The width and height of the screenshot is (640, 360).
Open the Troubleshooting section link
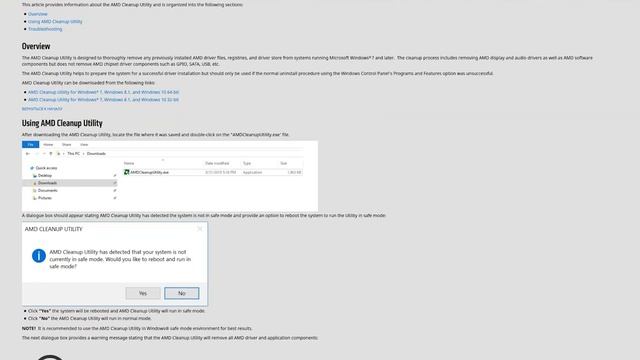coord(45,29)
